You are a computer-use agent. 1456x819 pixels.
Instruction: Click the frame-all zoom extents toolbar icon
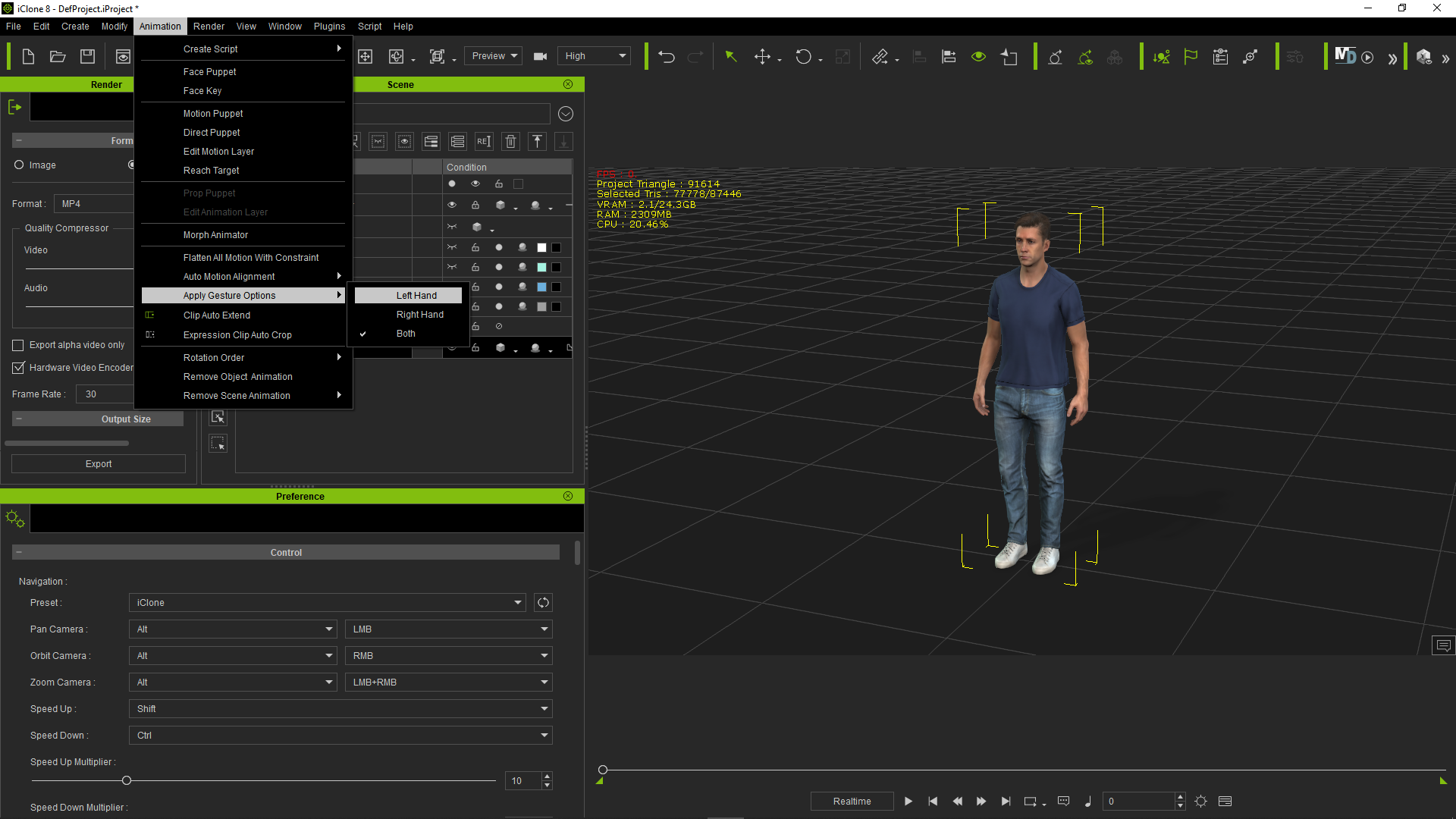[438, 56]
